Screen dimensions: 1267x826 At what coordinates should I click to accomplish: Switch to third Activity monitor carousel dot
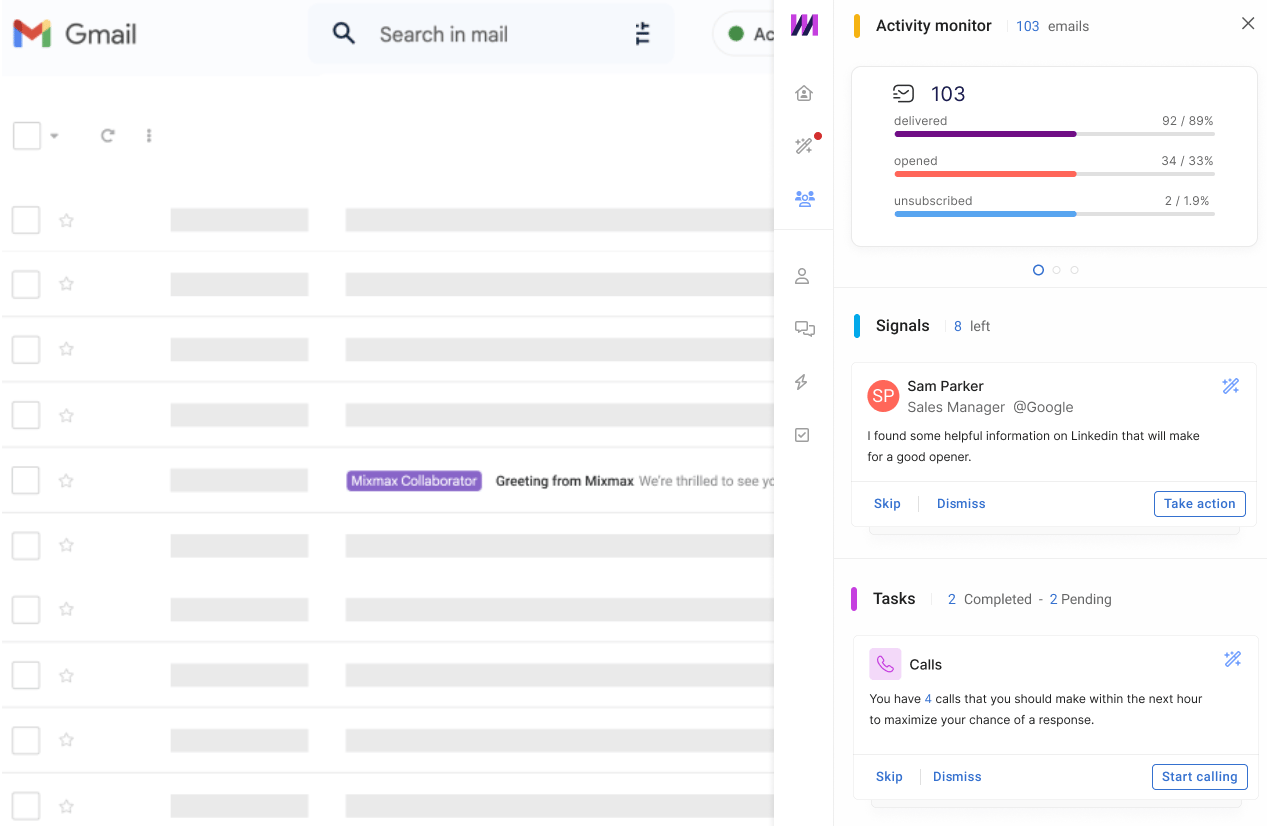pos(1075,270)
